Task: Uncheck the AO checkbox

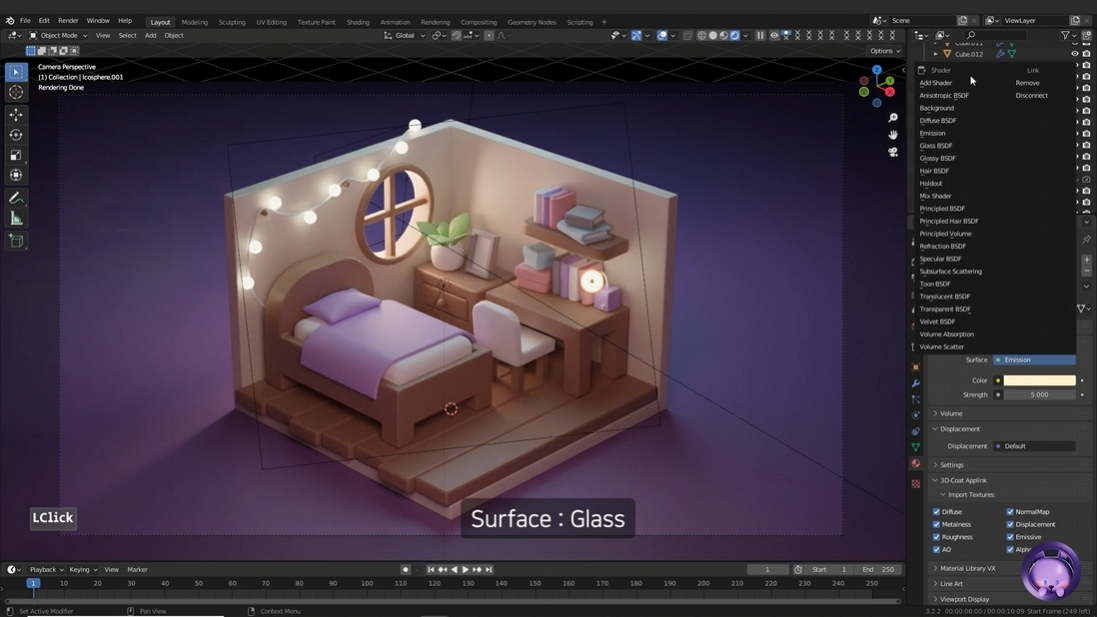Action: [x=937, y=550]
